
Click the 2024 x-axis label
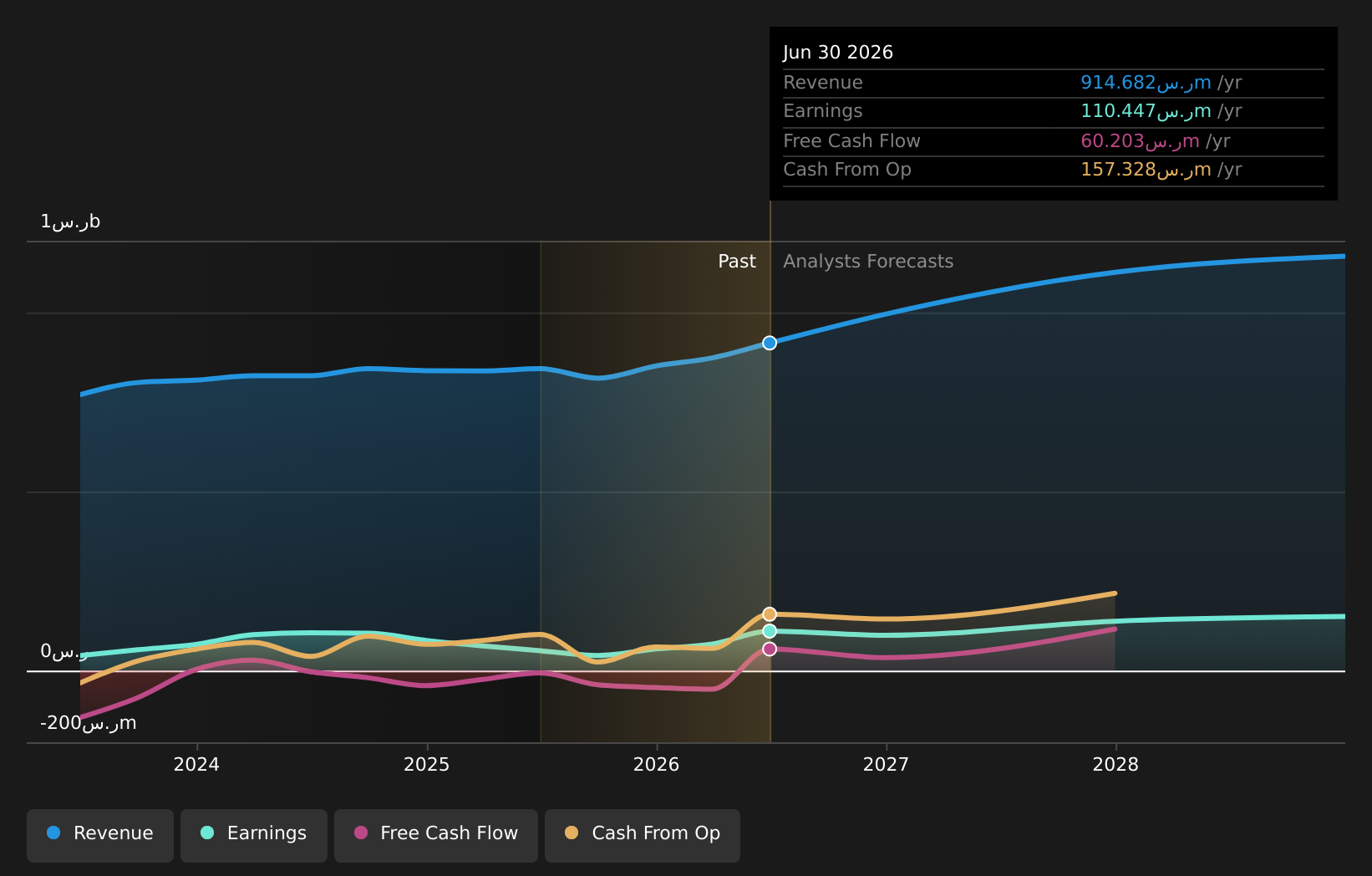(196, 765)
